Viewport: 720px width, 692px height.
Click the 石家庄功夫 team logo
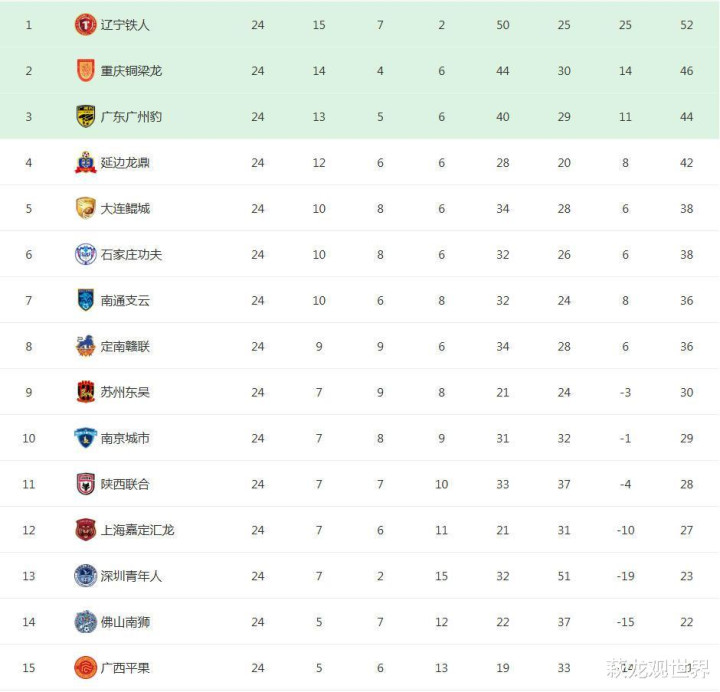pyautogui.click(x=85, y=255)
